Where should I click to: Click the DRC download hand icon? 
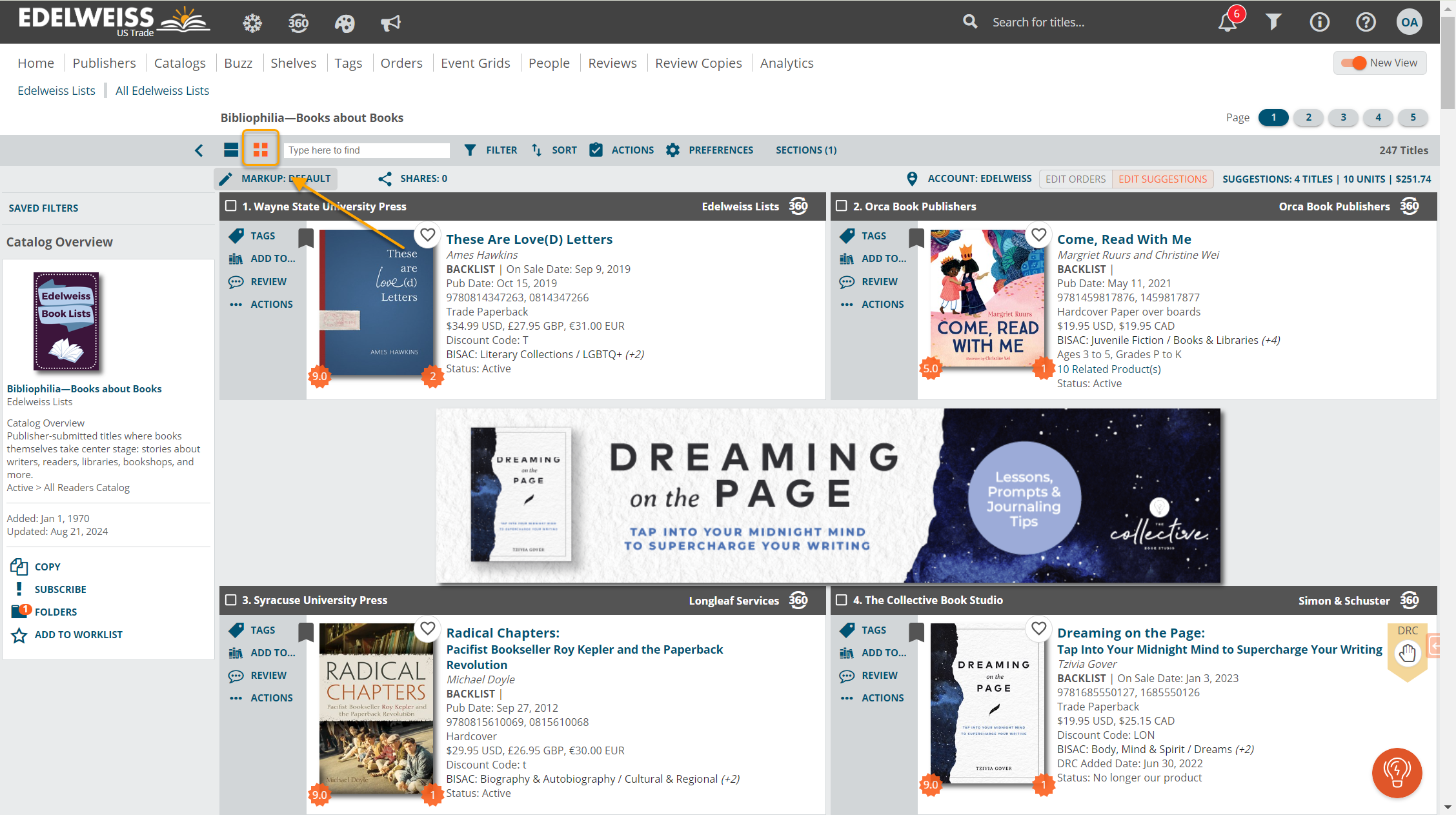point(1407,654)
